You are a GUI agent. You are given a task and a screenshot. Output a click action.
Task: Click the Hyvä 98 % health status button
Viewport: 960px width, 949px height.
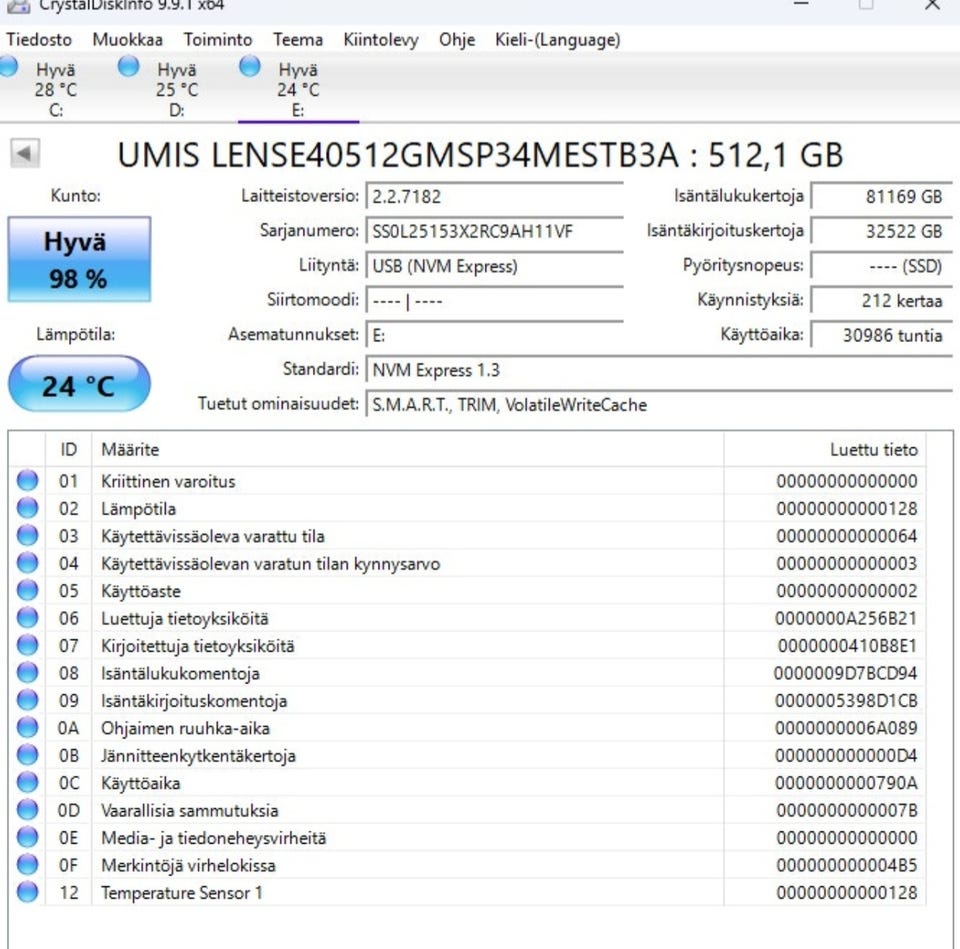[x=79, y=259]
